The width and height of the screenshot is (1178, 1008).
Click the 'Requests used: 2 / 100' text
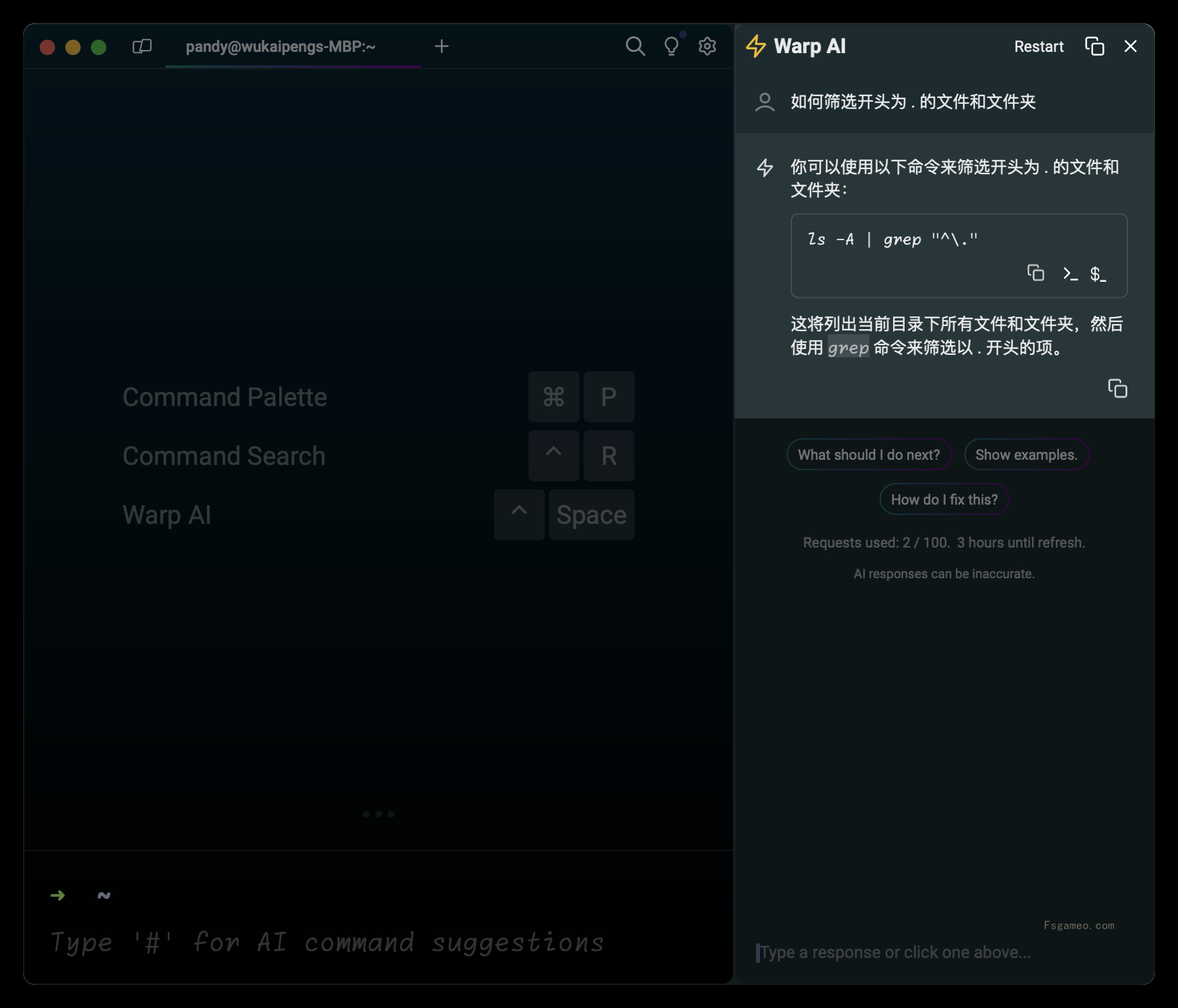(876, 542)
